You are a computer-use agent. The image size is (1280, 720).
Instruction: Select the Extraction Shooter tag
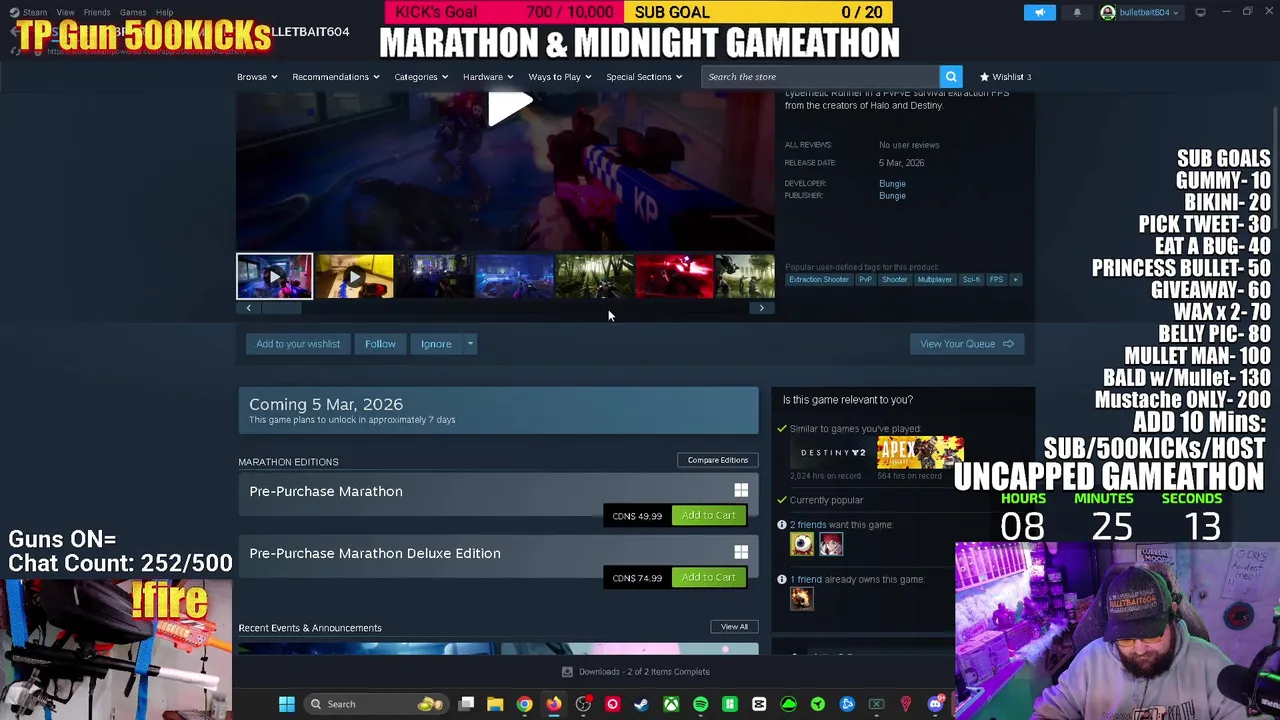pos(819,280)
